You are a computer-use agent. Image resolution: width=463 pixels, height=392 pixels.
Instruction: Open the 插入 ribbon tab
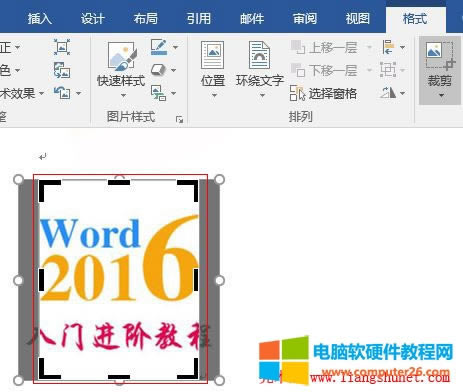(39, 19)
